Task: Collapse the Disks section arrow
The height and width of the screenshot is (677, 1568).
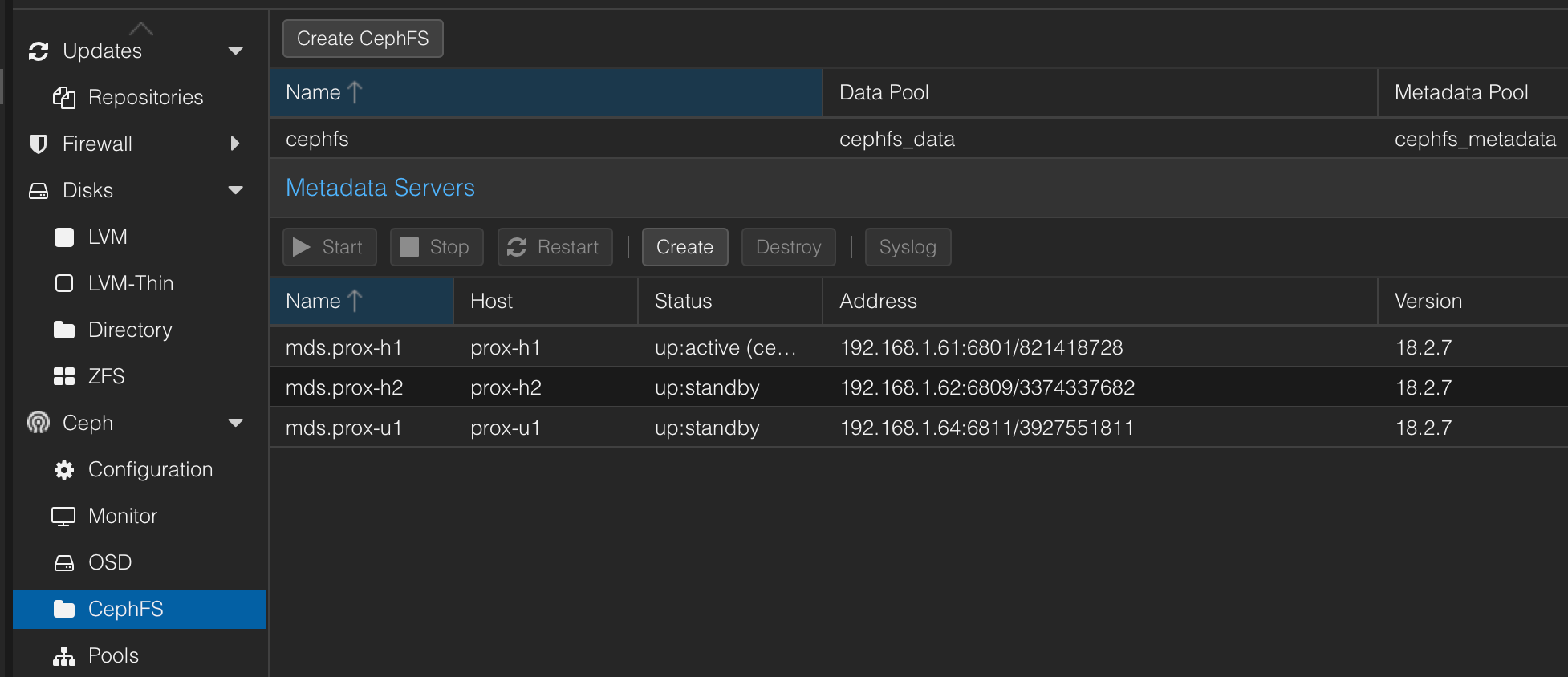Action: point(236,190)
